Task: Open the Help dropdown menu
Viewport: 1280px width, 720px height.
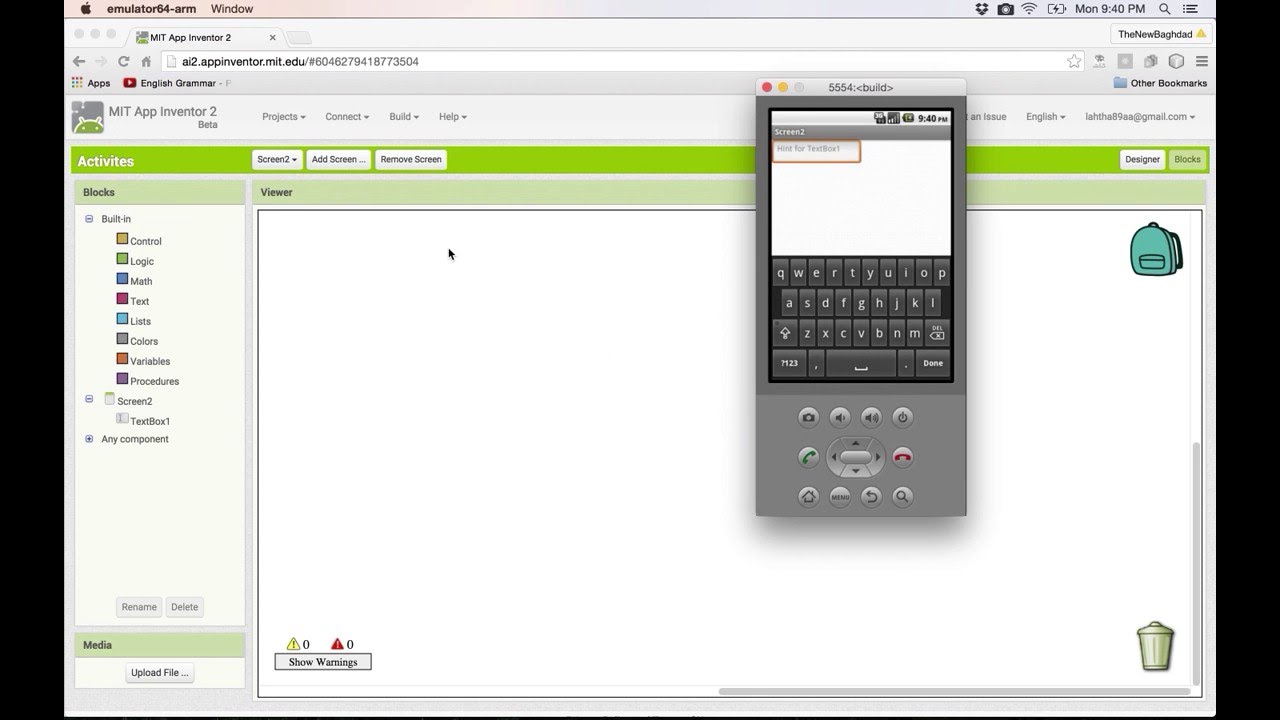Action: click(x=453, y=117)
